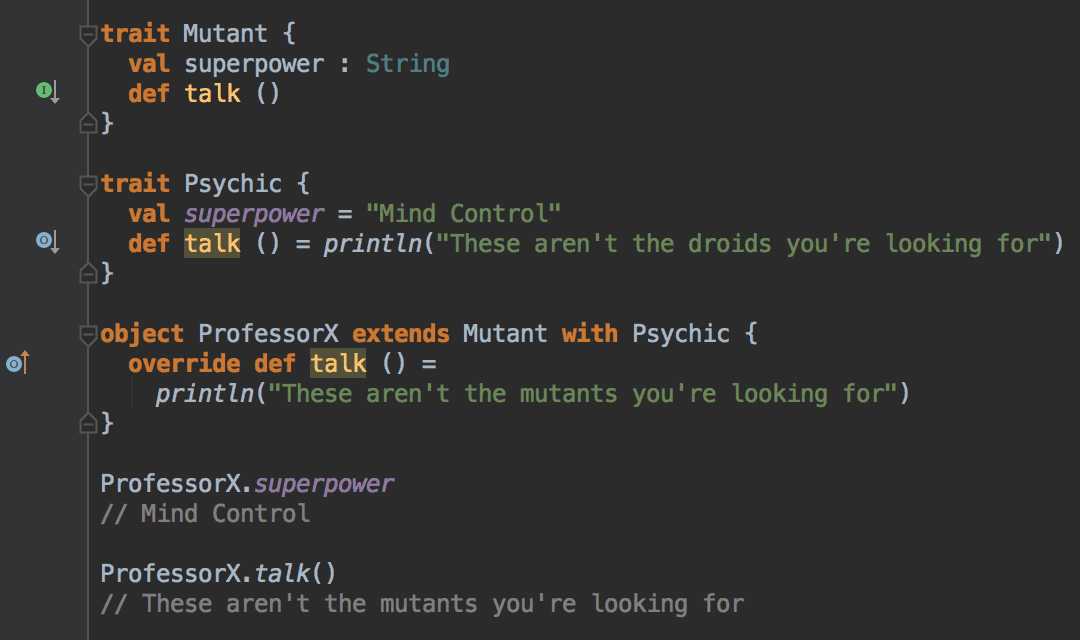Collapse the trait Mutant code block
The width and height of the screenshot is (1080, 640).
(88, 35)
